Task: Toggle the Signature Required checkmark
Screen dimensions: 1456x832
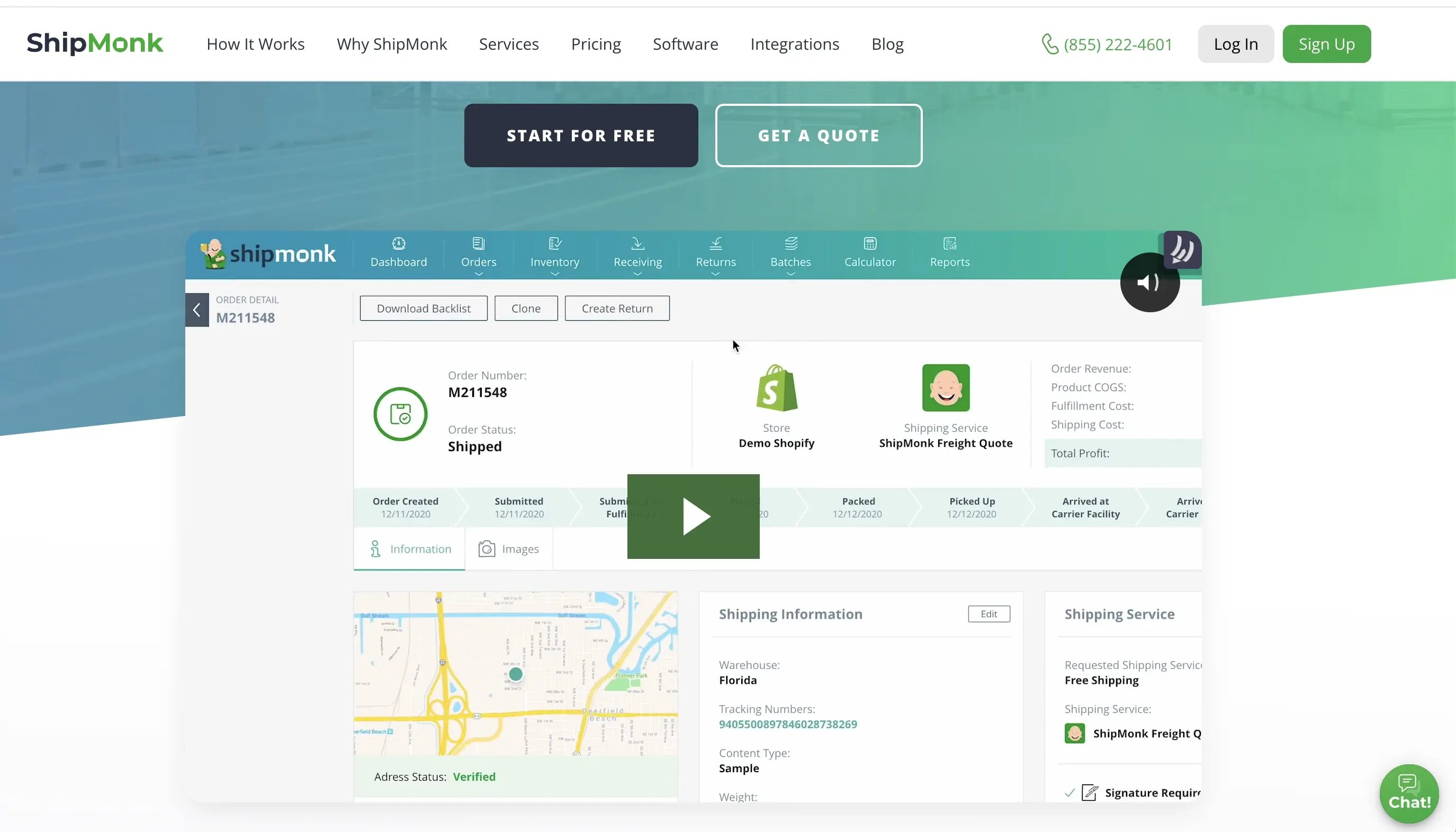Action: (x=1069, y=793)
